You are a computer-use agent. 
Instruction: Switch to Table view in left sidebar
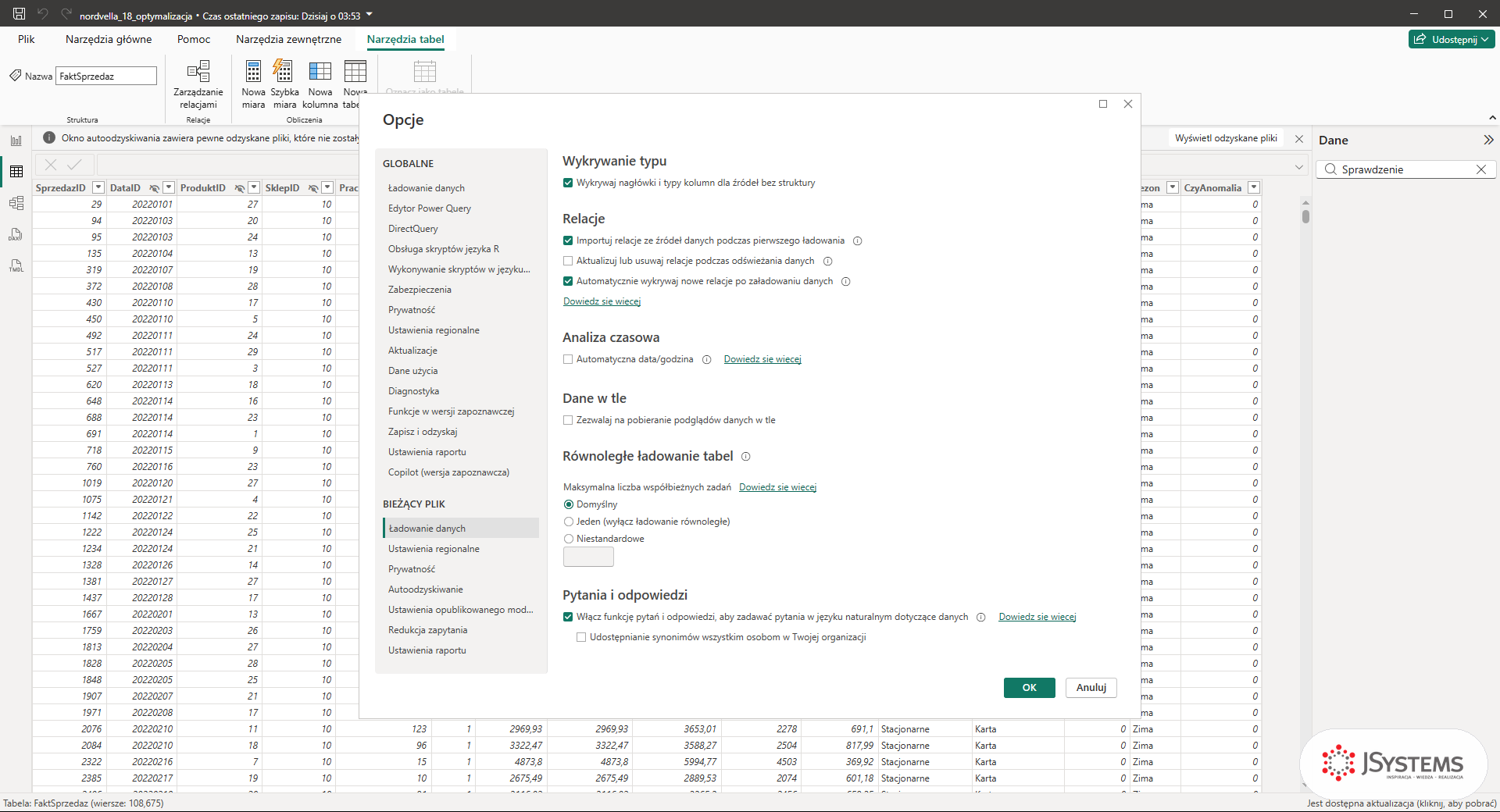(x=16, y=172)
